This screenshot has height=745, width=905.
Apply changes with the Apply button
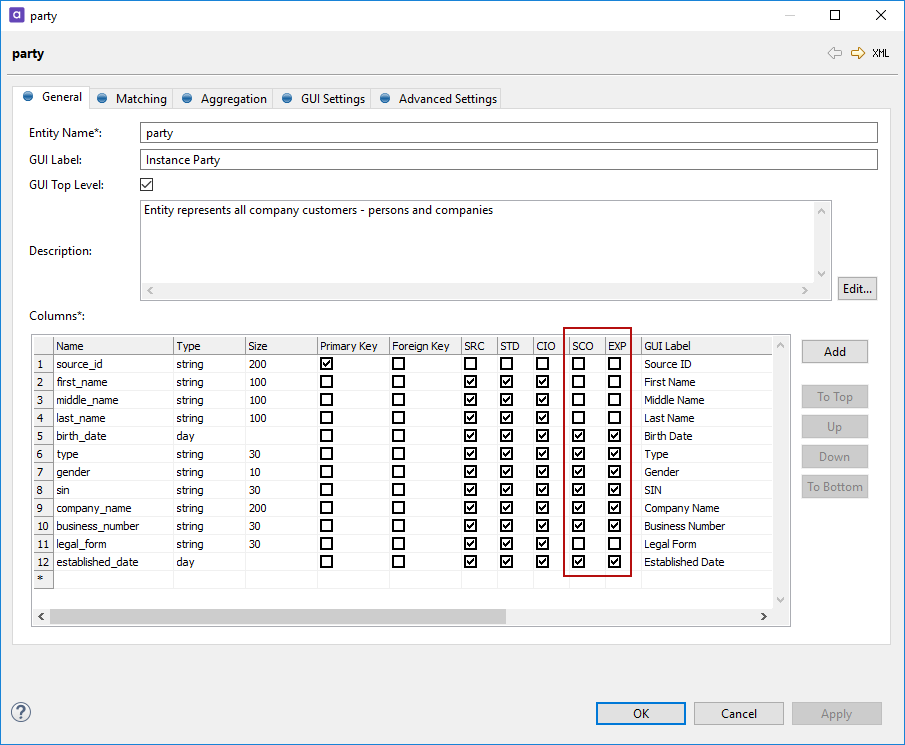836,713
